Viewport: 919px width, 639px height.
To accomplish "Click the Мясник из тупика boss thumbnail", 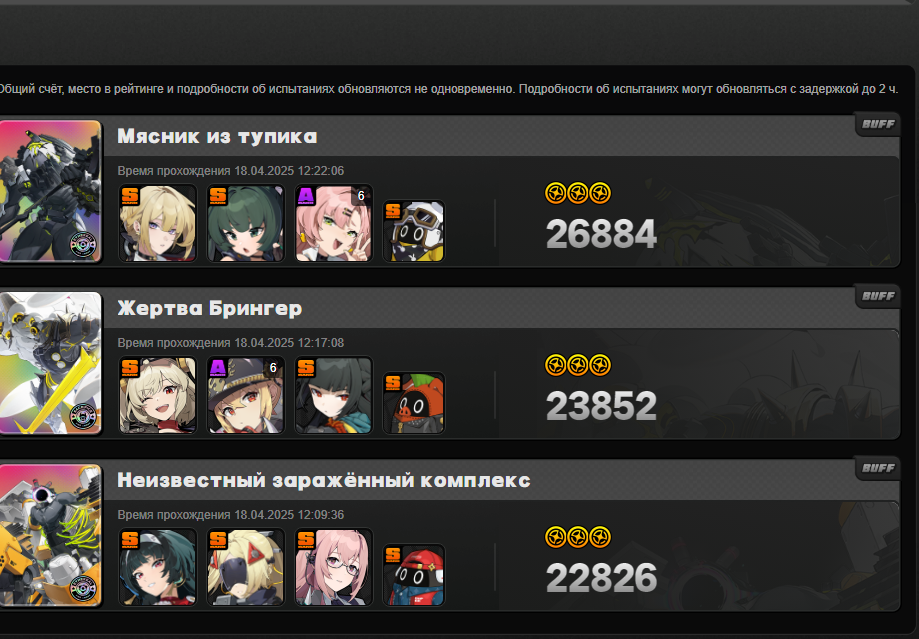I will [50, 191].
